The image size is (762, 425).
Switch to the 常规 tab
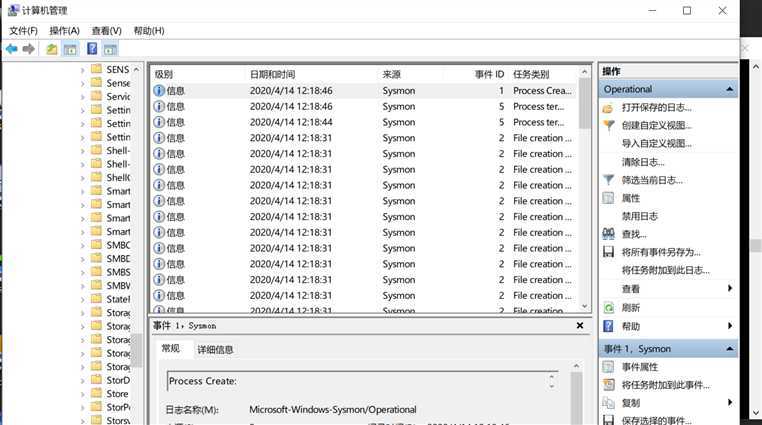[x=171, y=349]
